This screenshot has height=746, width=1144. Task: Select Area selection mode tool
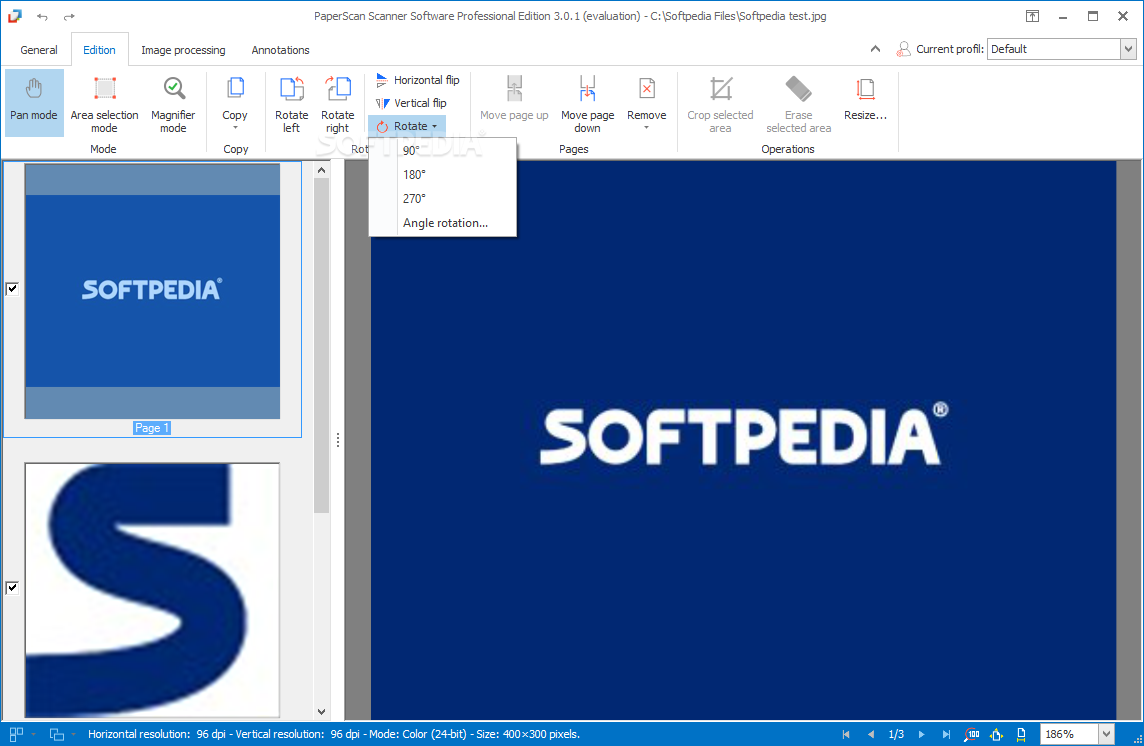point(104,102)
